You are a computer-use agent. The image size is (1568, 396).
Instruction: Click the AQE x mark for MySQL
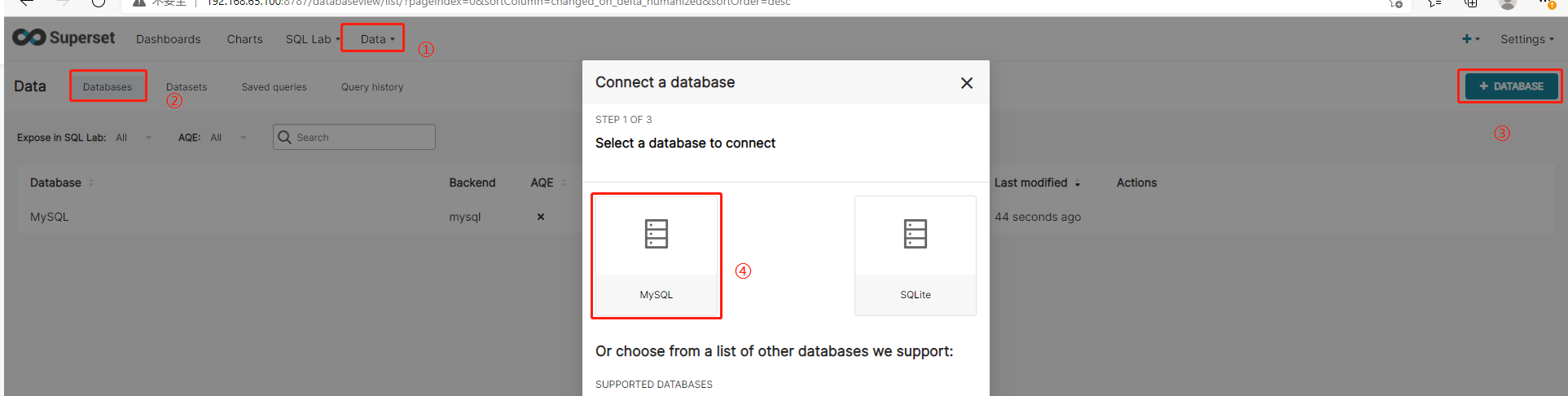pos(541,217)
